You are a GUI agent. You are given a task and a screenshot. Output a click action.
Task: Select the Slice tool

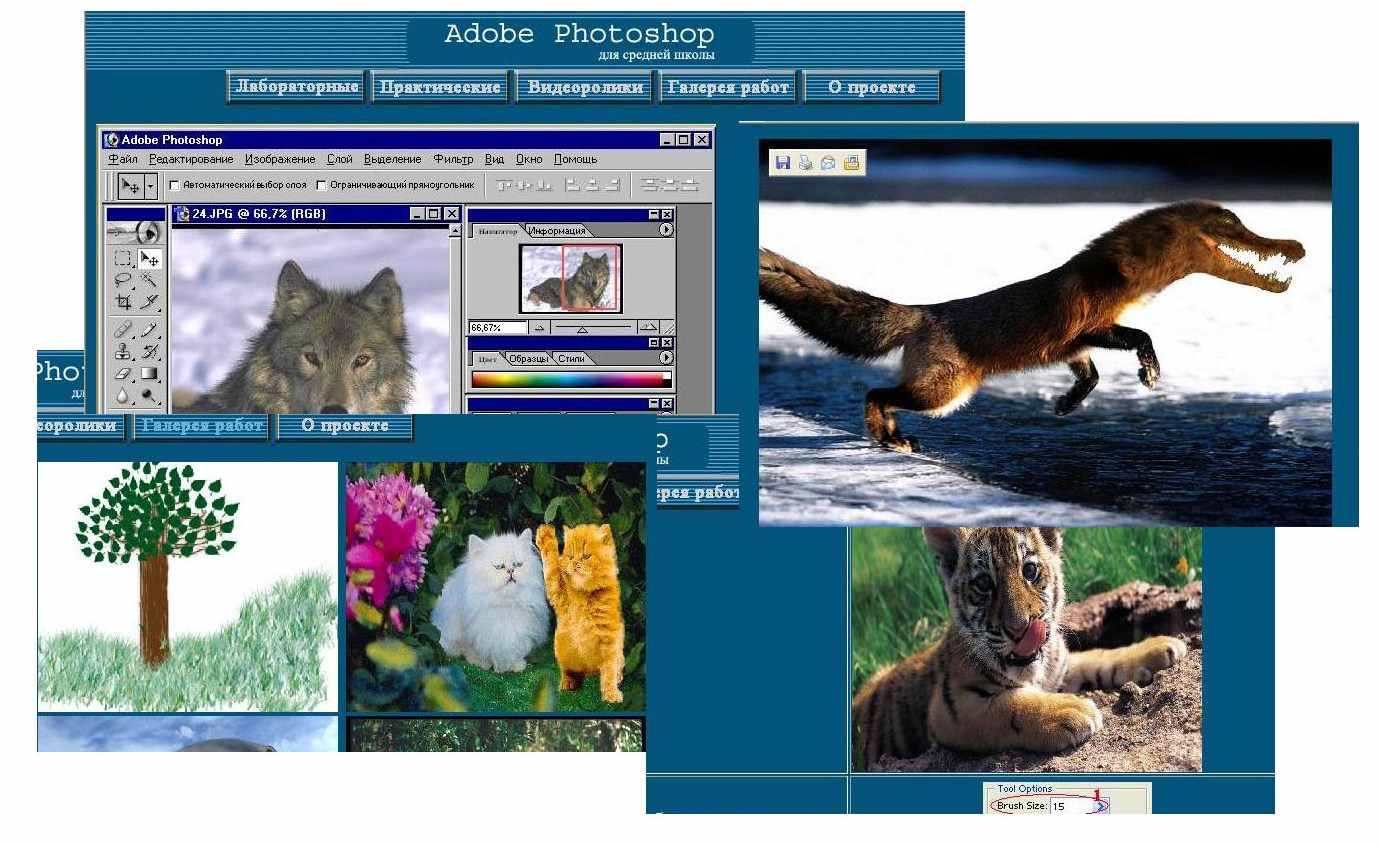pos(149,301)
